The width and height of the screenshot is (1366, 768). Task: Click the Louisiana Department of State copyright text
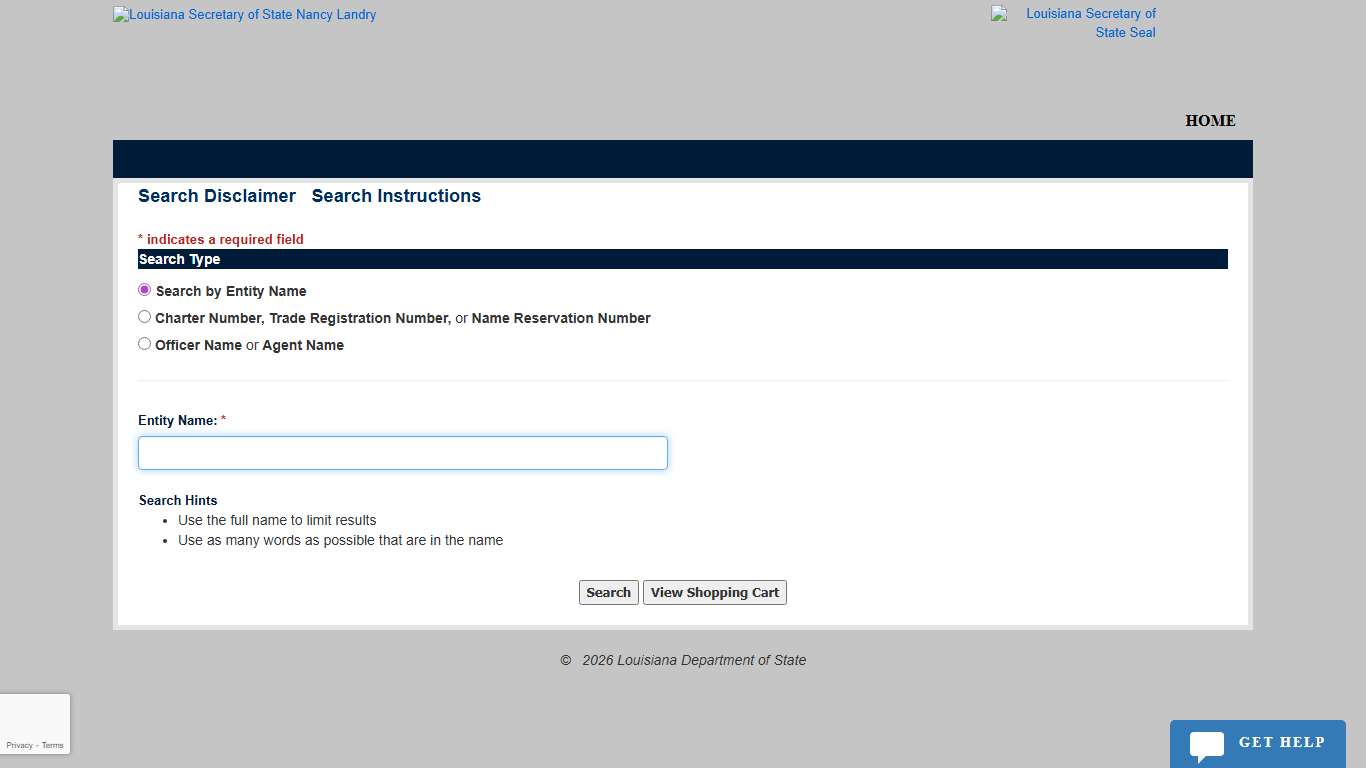coord(683,660)
